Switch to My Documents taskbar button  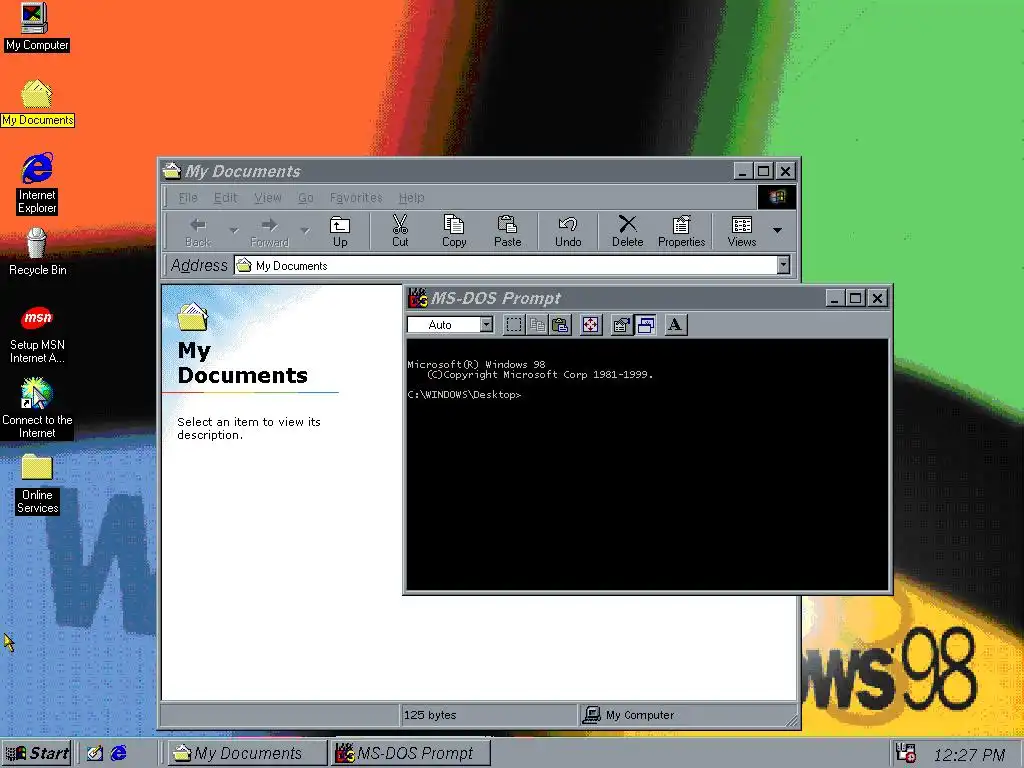point(246,753)
